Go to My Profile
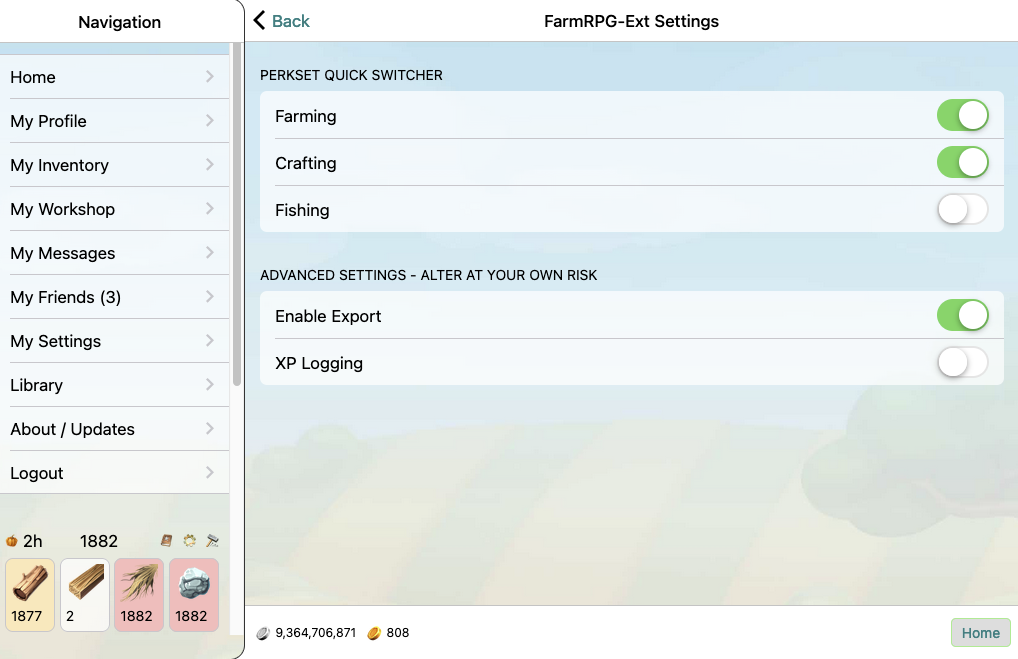Viewport: 1018px width, 659px height. (114, 121)
